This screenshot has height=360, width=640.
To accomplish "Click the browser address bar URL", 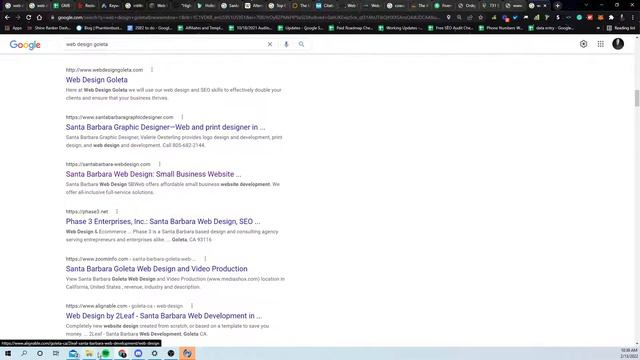I will click(x=248, y=18).
